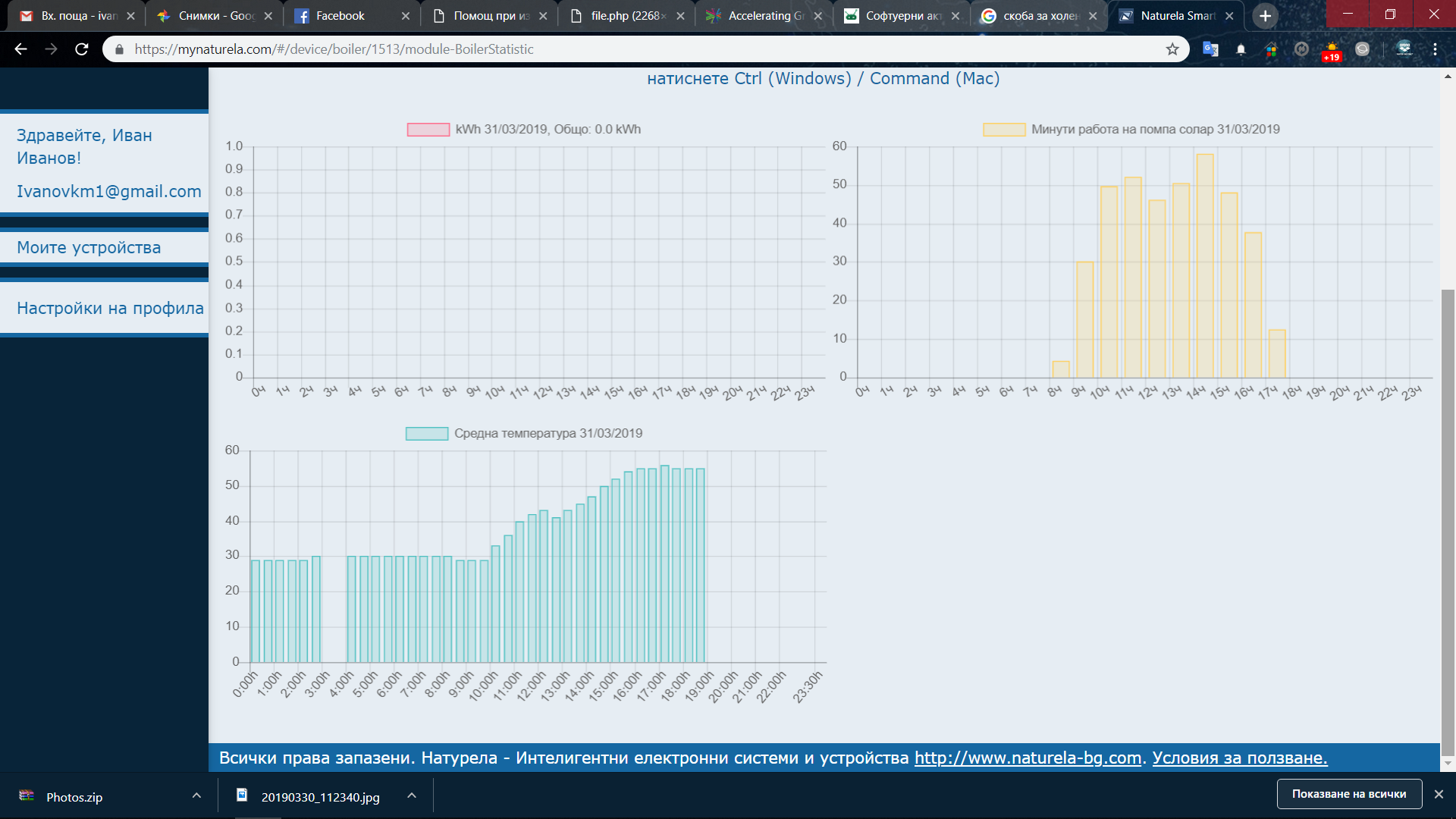Open the naturela-bg.com footer link

click(x=1028, y=758)
